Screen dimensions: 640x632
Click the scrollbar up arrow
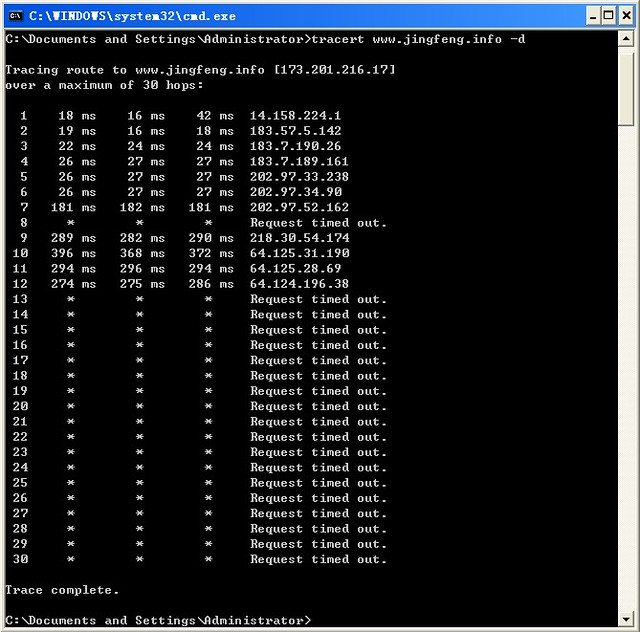(x=626, y=39)
